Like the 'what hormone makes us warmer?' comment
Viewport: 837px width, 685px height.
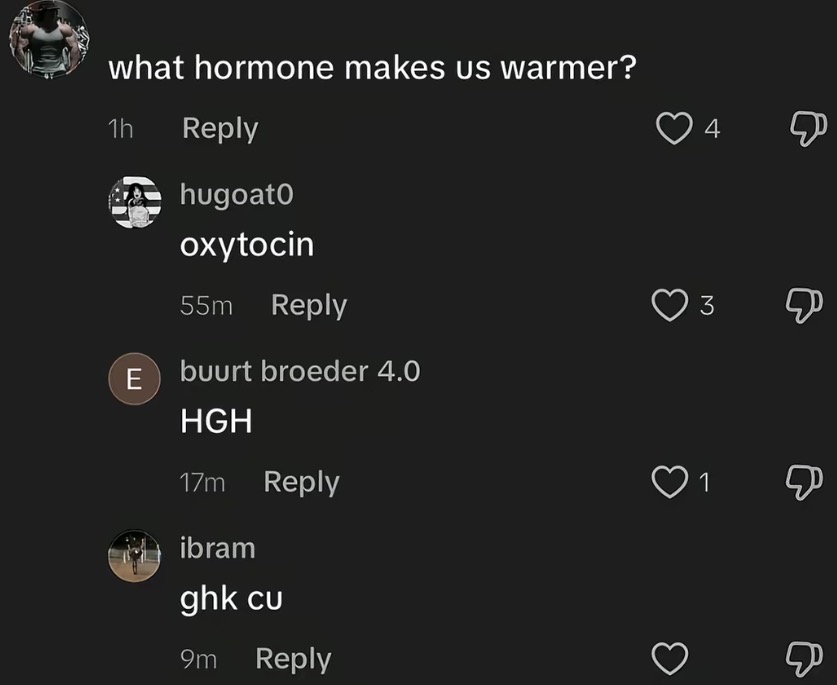pos(674,128)
